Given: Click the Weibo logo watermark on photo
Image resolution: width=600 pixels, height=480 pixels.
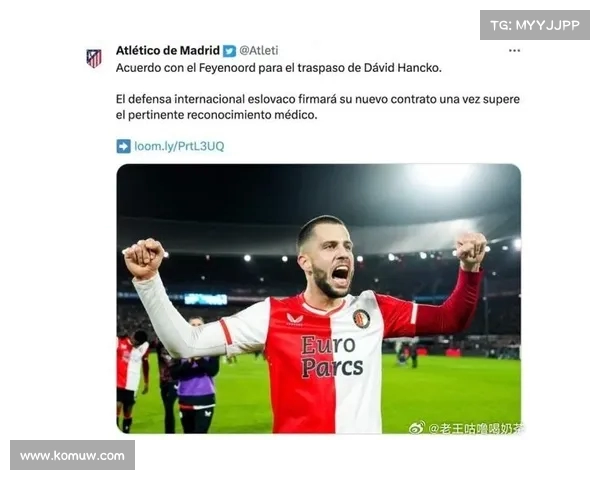Looking at the screenshot, I should pos(416,428).
